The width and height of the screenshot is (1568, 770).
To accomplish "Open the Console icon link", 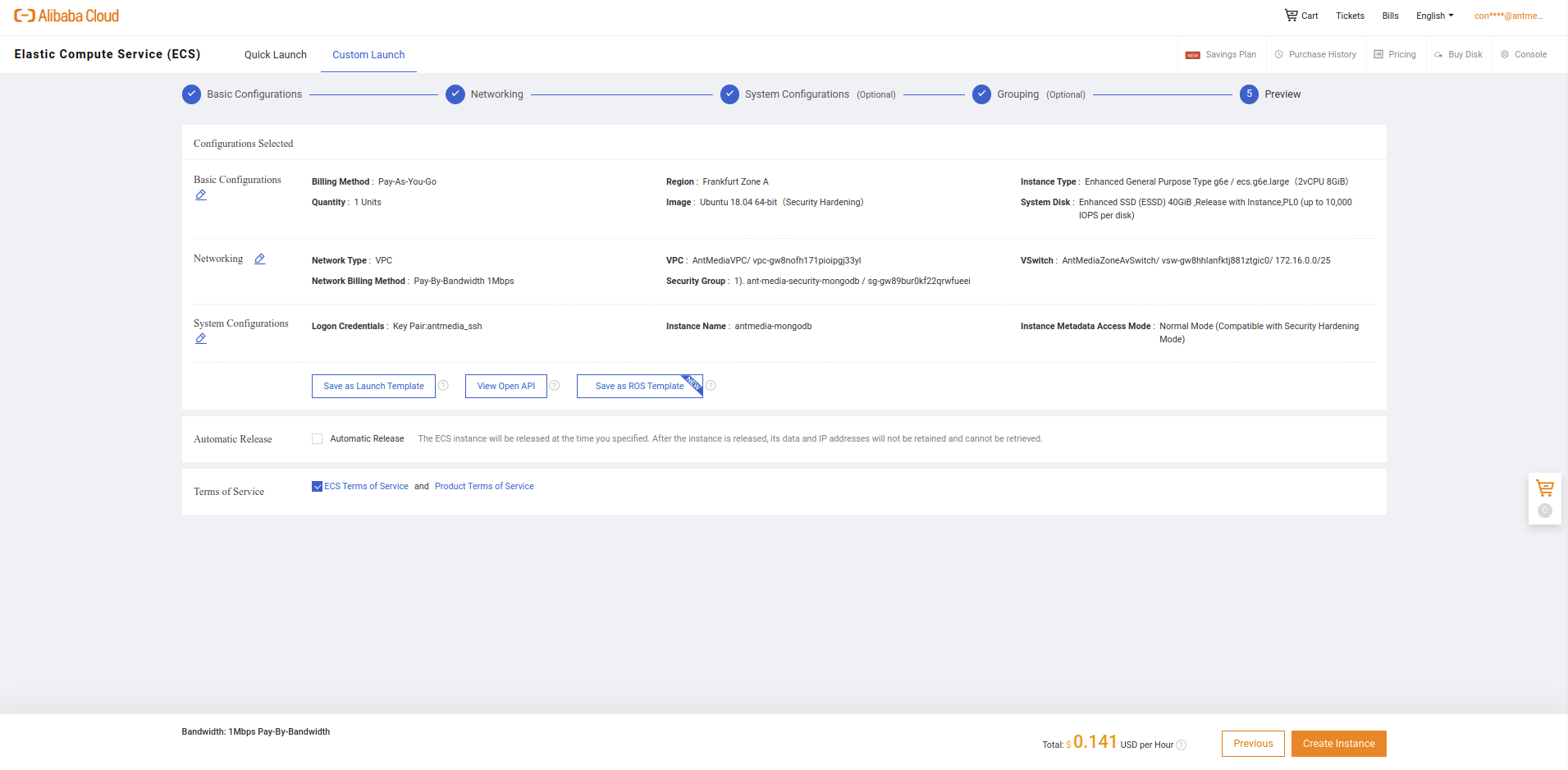I will click(1524, 55).
